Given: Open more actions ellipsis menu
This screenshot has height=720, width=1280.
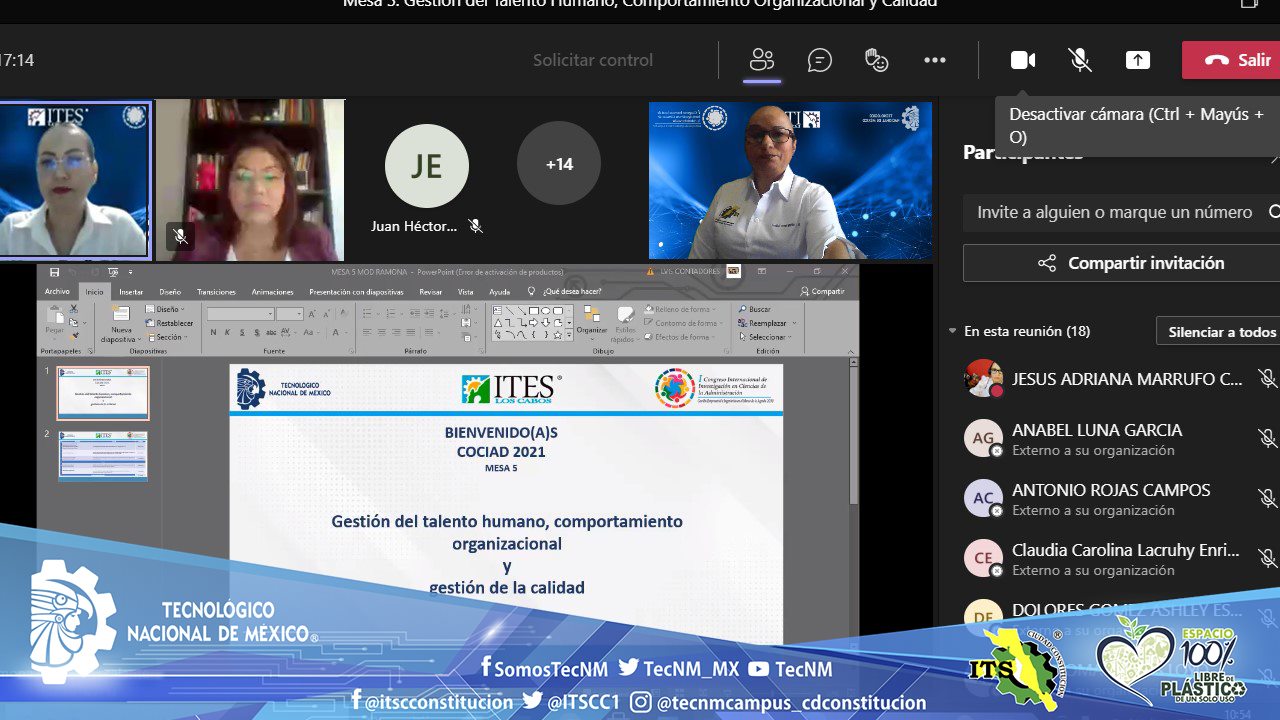Looking at the screenshot, I should (935, 60).
